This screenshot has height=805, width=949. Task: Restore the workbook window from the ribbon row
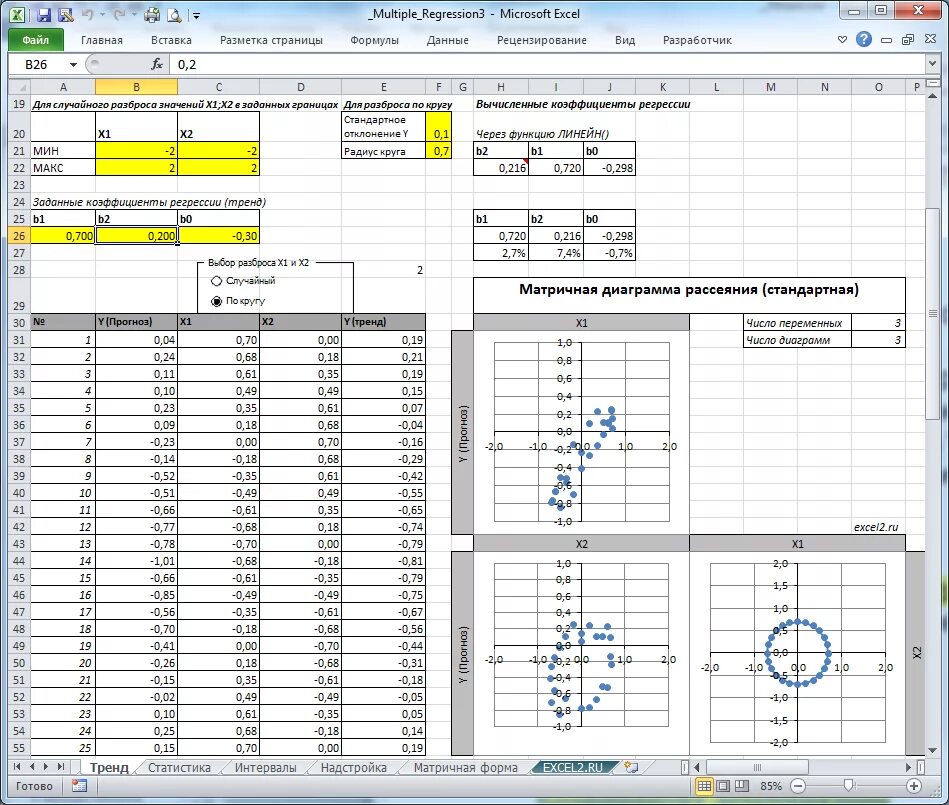[908, 40]
